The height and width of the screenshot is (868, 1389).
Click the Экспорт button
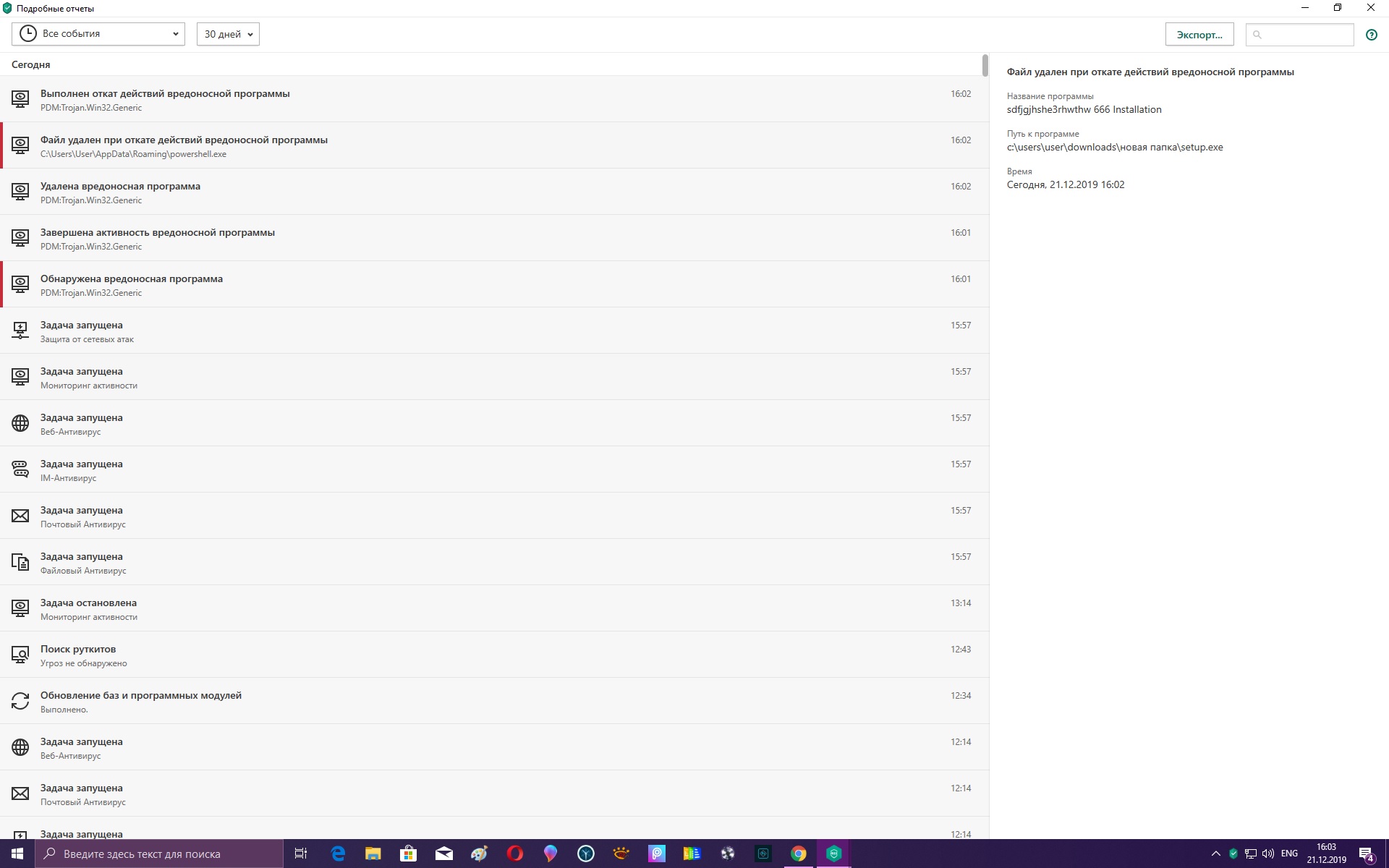click(1199, 35)
